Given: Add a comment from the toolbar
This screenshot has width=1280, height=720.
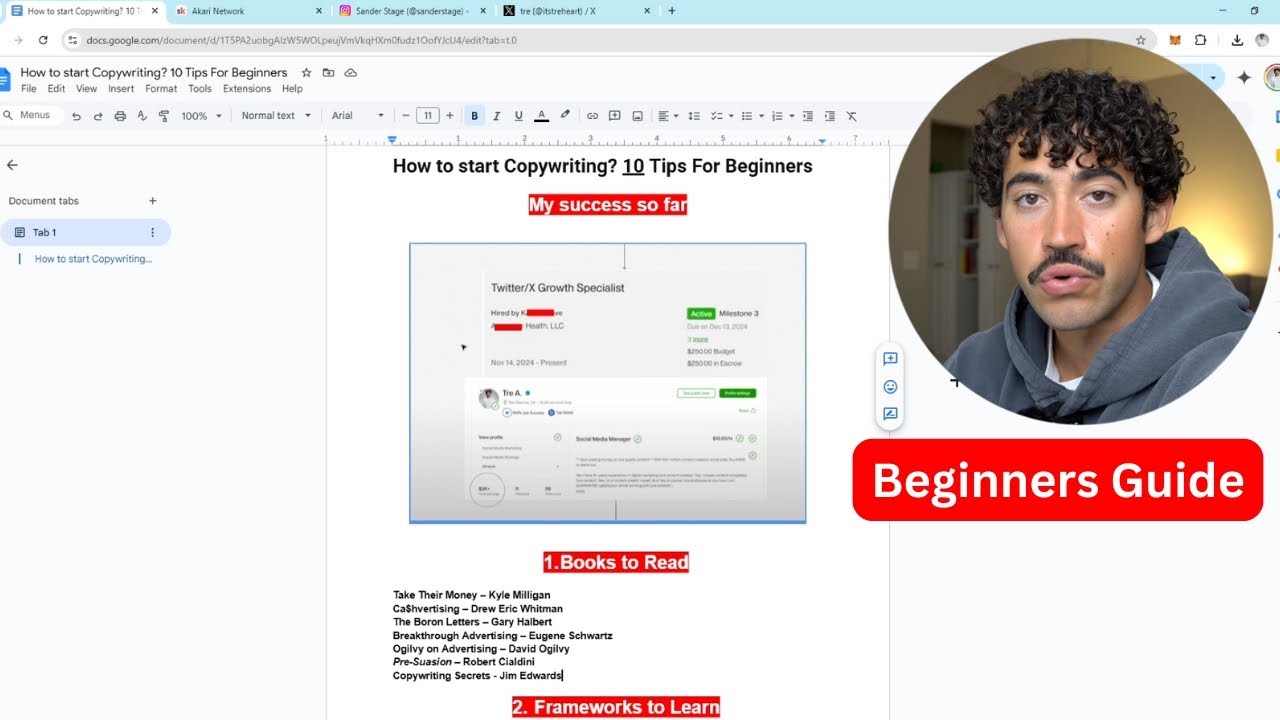Looking at the screenshot, I should coord(615,116).
